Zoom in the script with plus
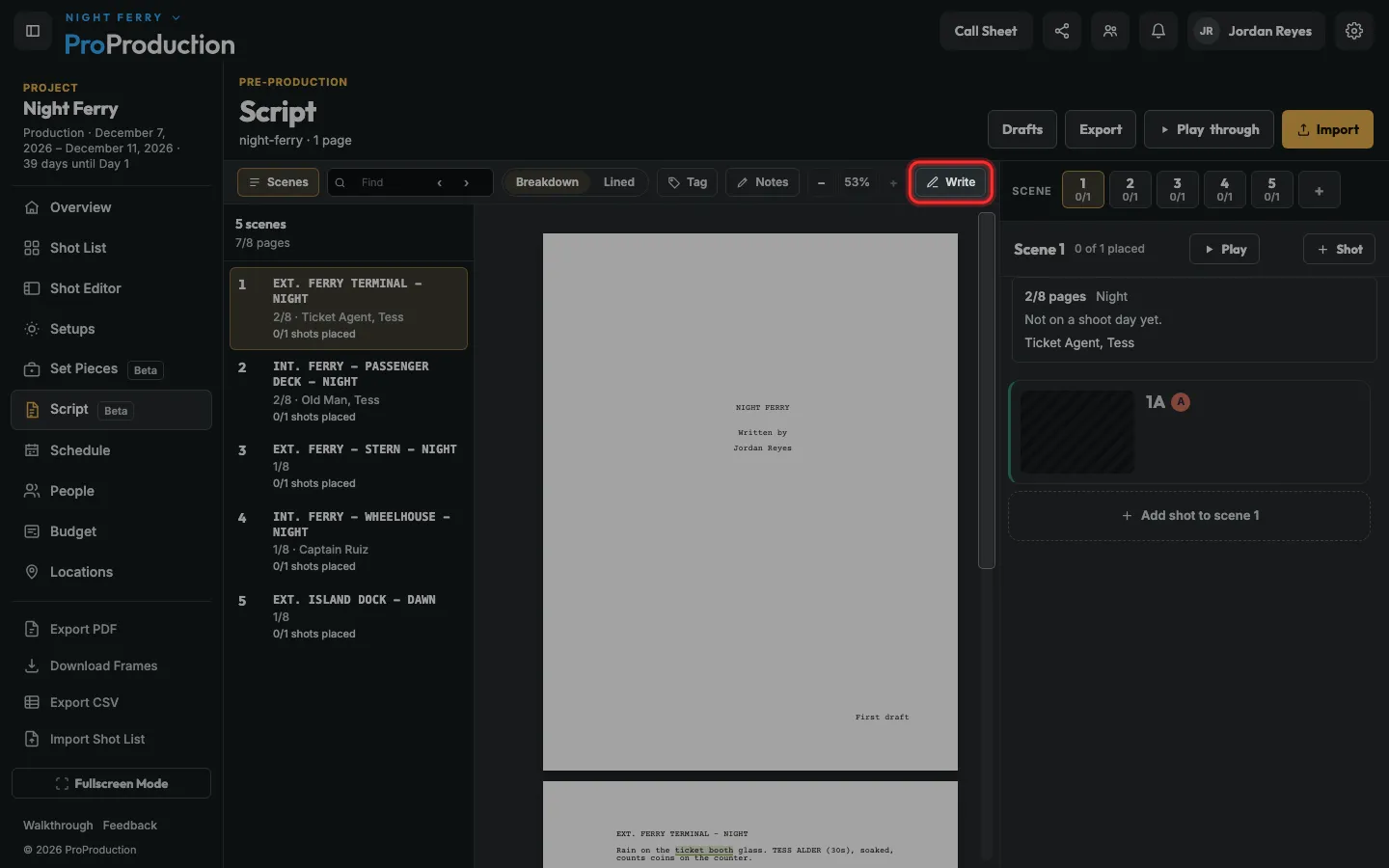1389x868 pixels. click(893, 182)
